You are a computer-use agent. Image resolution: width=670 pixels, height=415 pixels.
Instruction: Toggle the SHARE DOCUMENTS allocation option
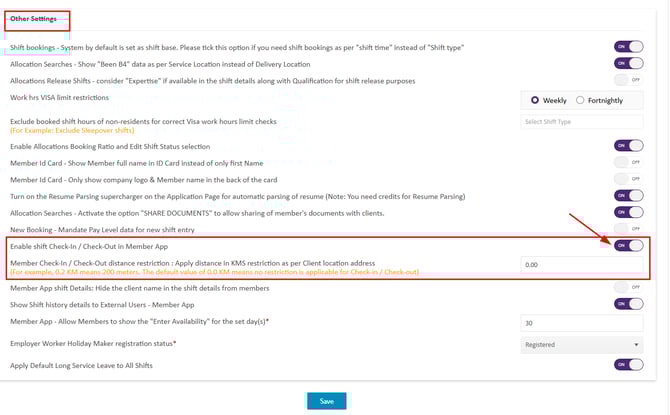[x=628, y=212]
